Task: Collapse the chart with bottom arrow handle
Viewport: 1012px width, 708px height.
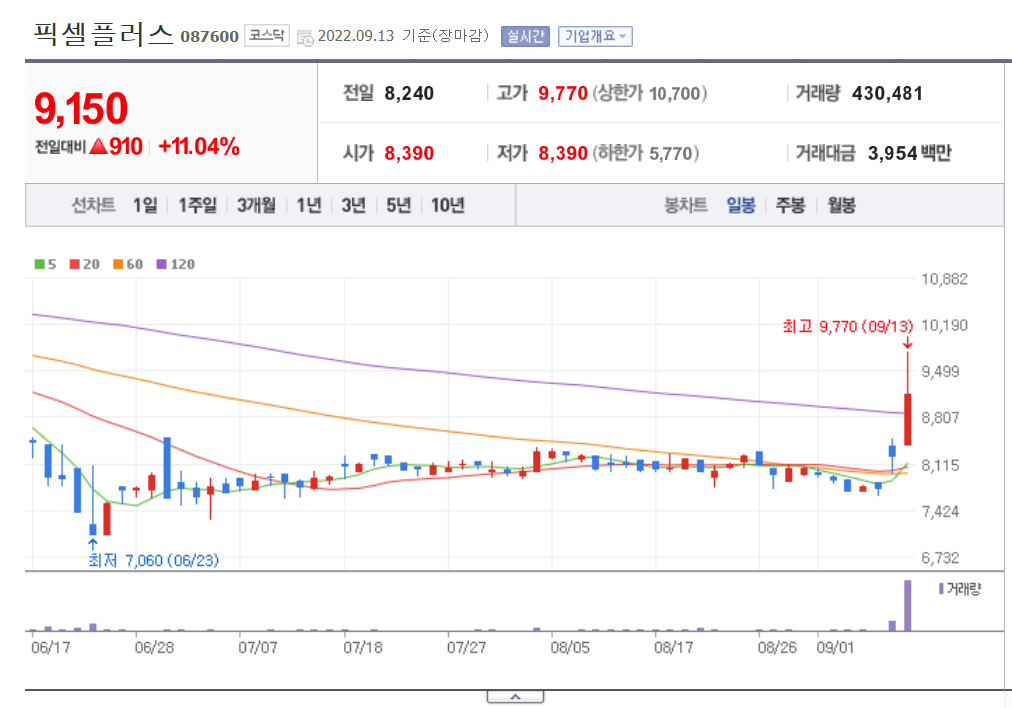Action: pyautogui.click(x=515, y=697)
